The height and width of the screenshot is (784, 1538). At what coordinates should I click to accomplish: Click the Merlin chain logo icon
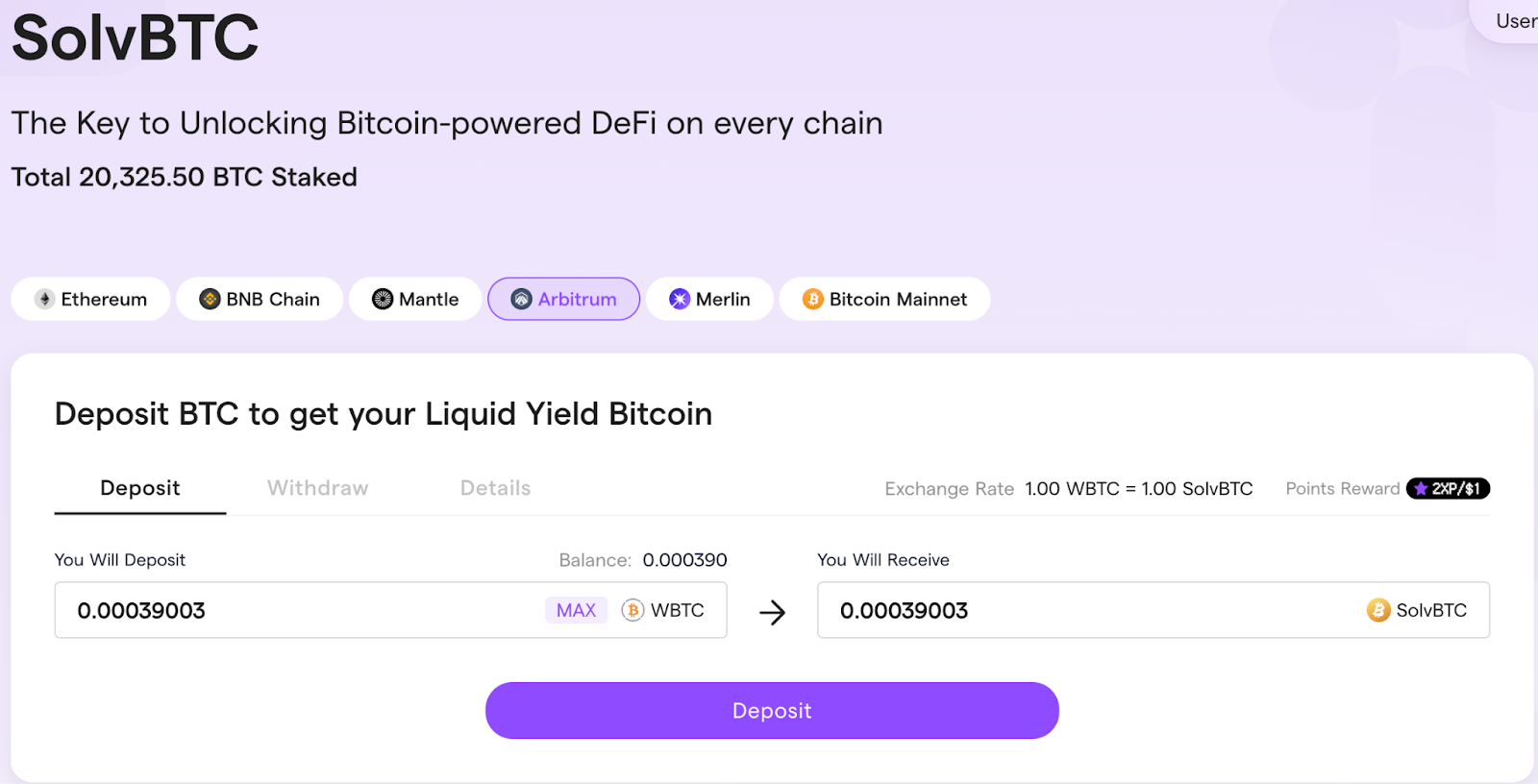click(x=680, y=299)
